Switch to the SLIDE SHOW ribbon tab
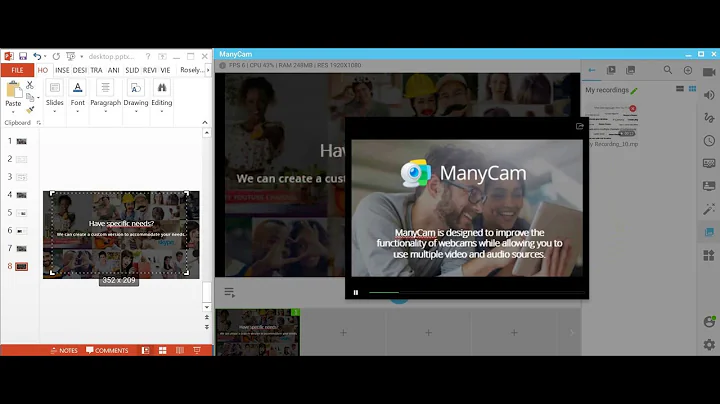 tap(132, 70)
